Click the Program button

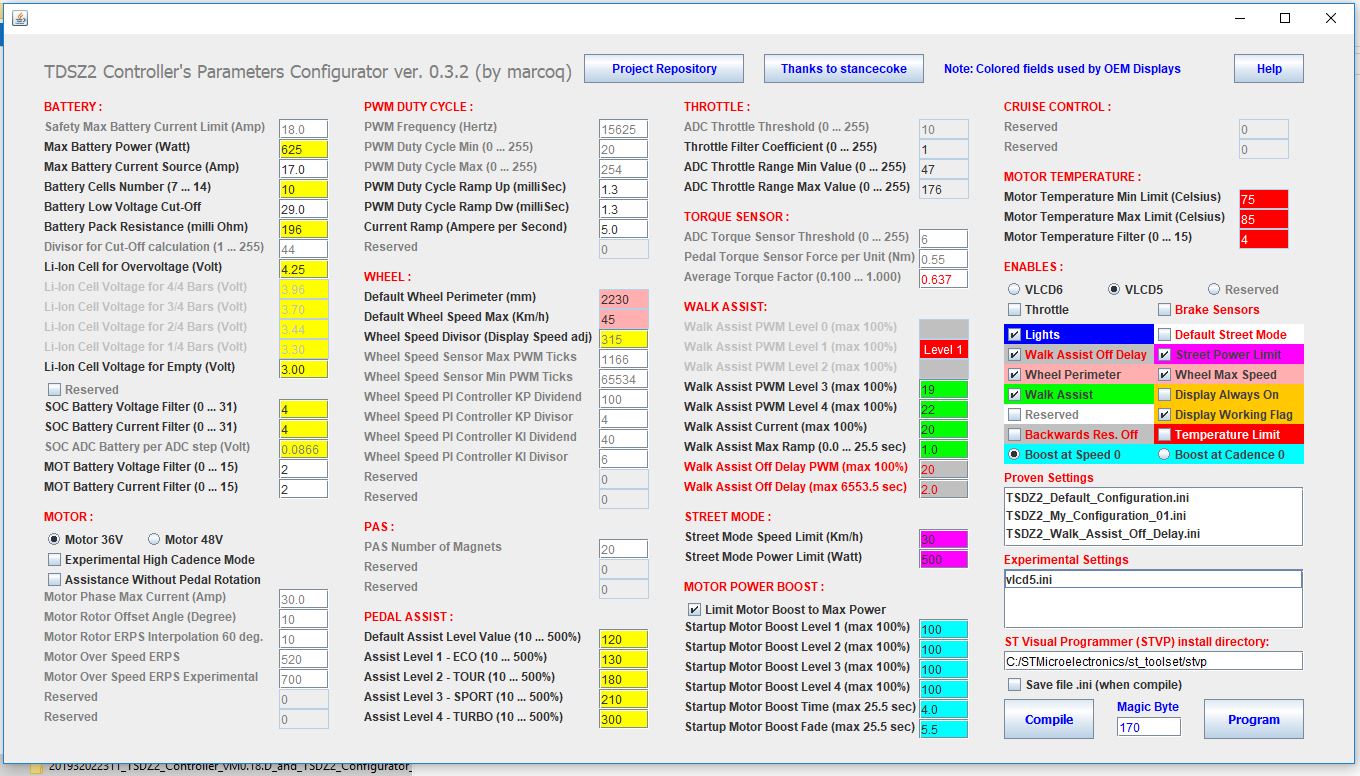coord(1253,719)
